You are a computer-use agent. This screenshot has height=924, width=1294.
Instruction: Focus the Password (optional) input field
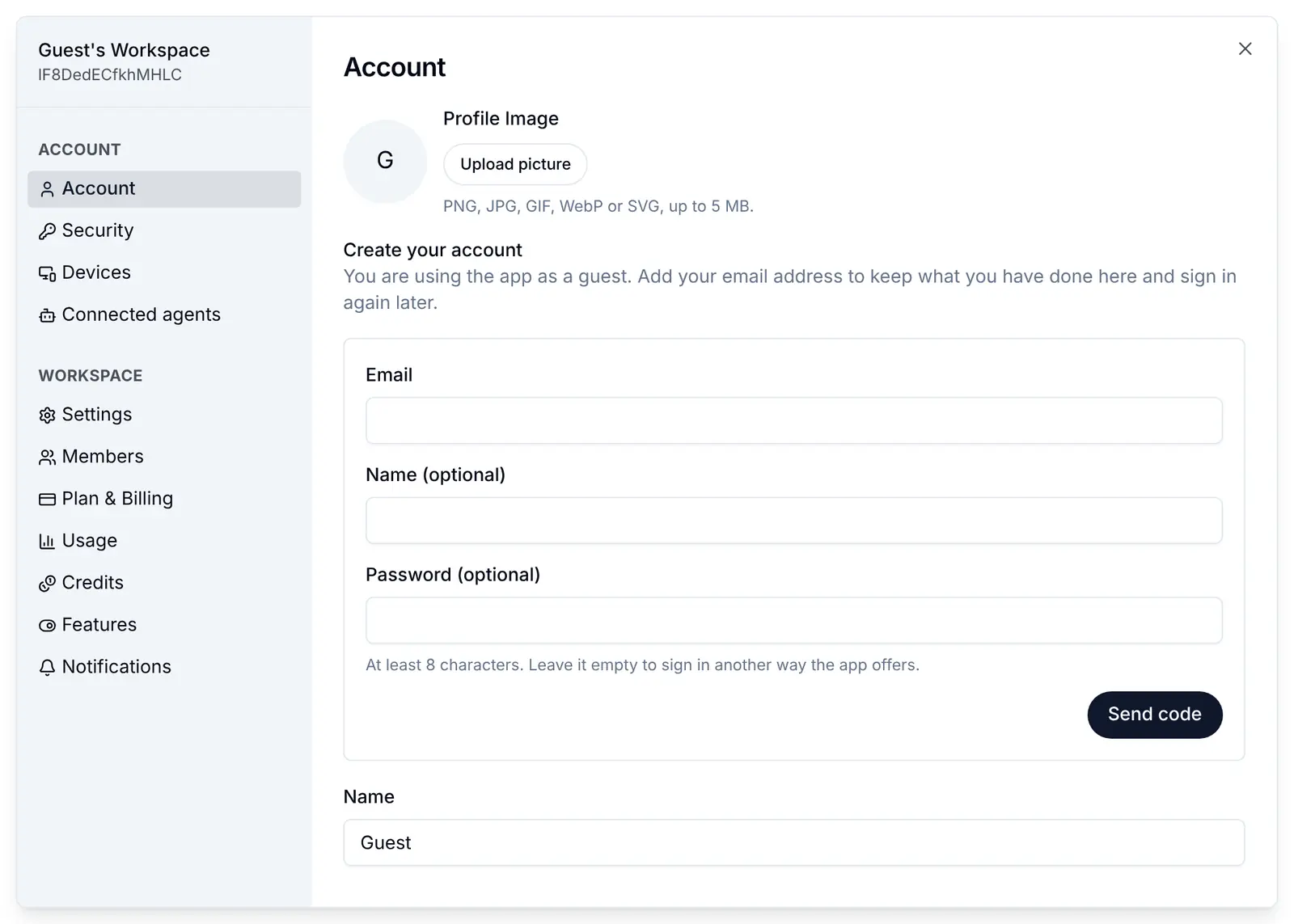click(793, 621)
